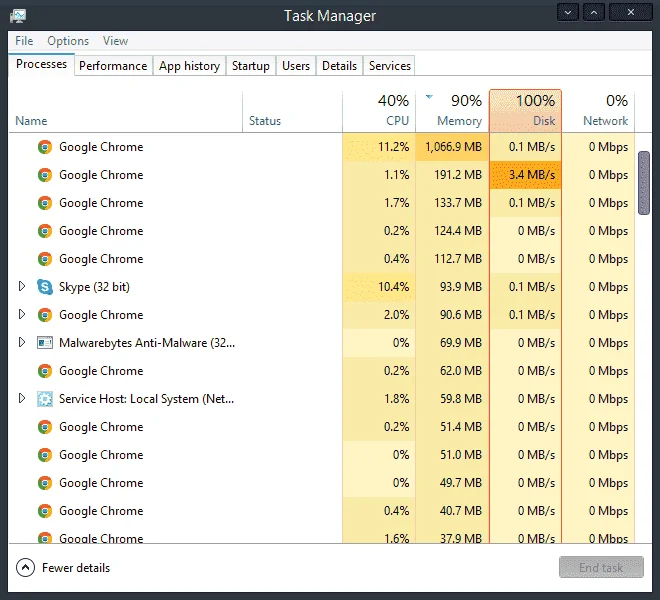Click the Task Manager app icon in title bar

point(18,16)
